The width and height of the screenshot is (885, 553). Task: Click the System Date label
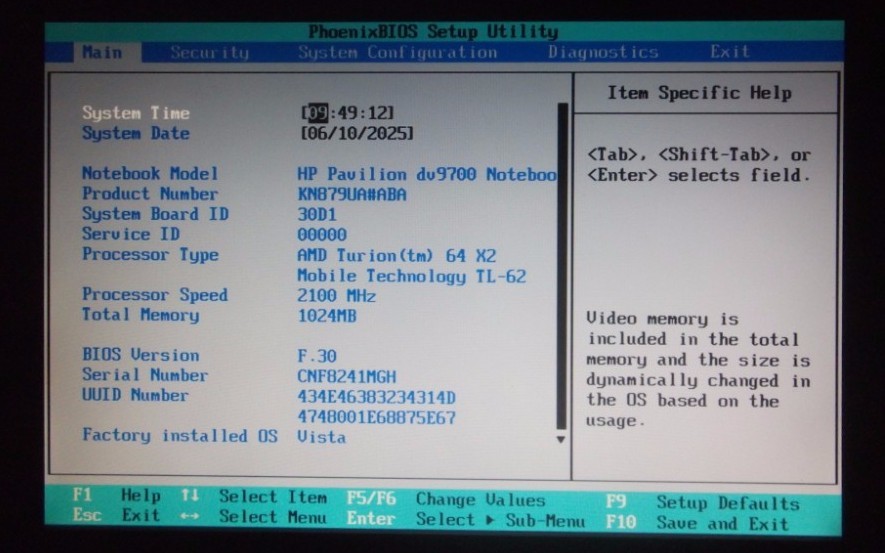pyautogui.click(x=135, y=134)
